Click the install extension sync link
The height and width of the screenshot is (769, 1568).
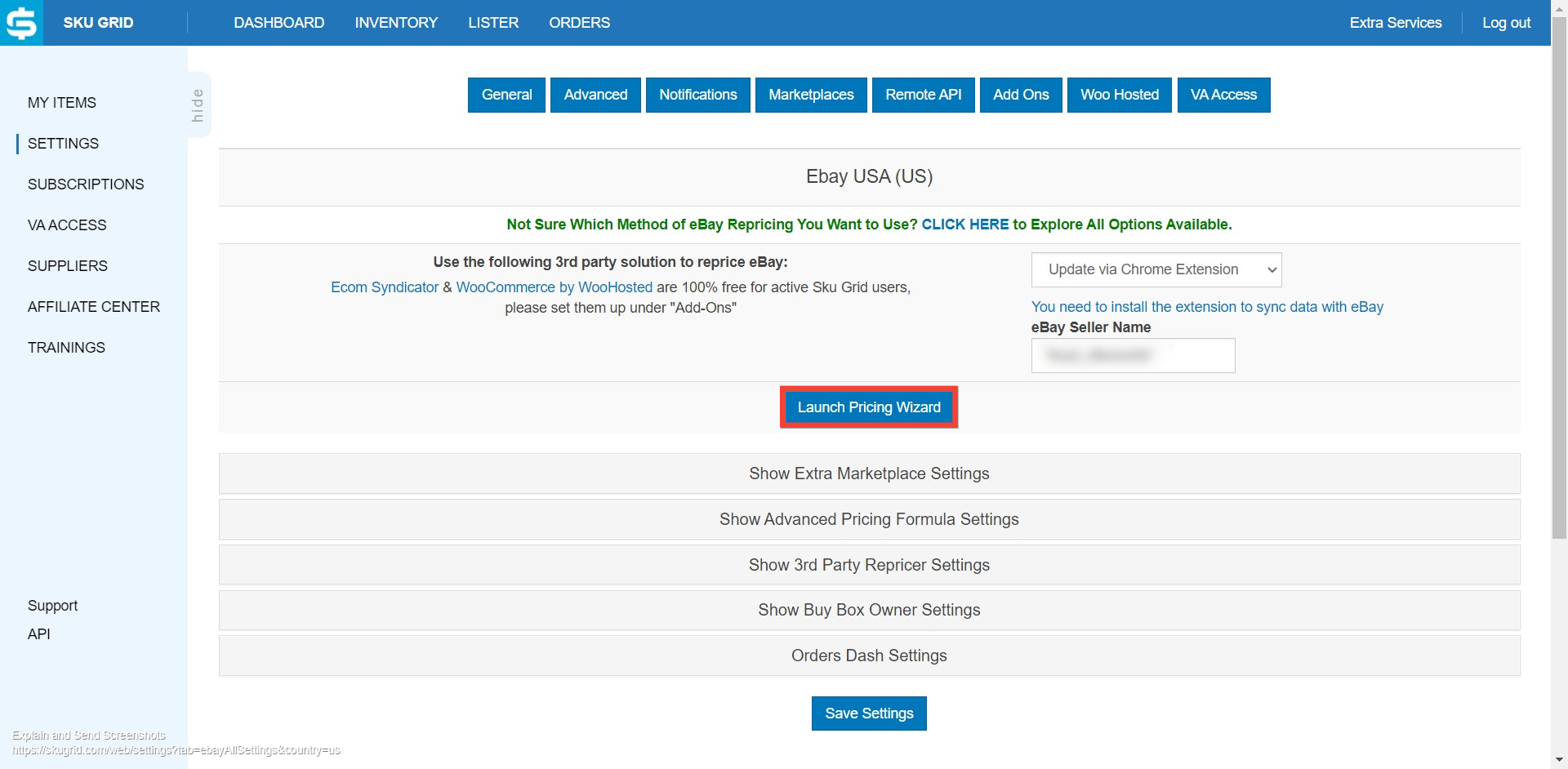tap(1207, 307)
